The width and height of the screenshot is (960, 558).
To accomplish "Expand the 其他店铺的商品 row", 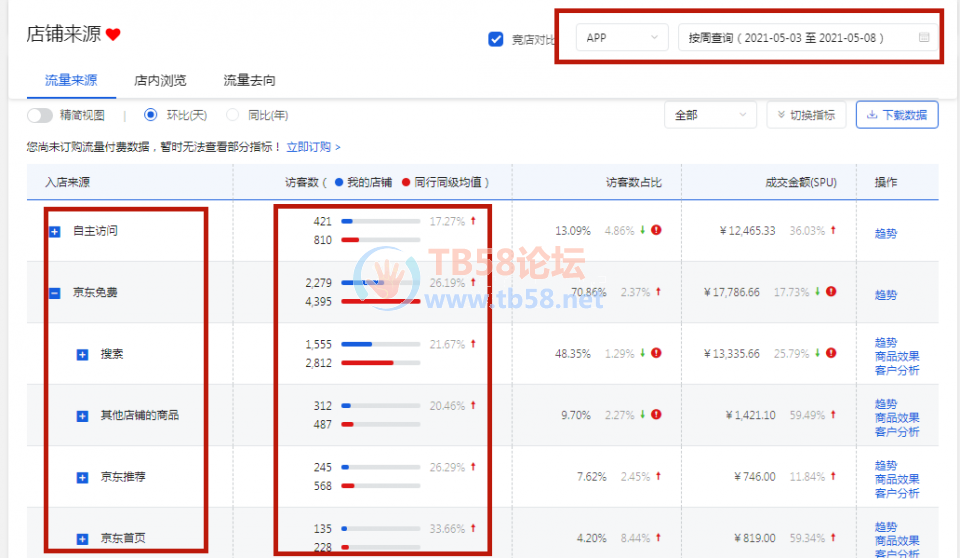I will pos(82,416).
